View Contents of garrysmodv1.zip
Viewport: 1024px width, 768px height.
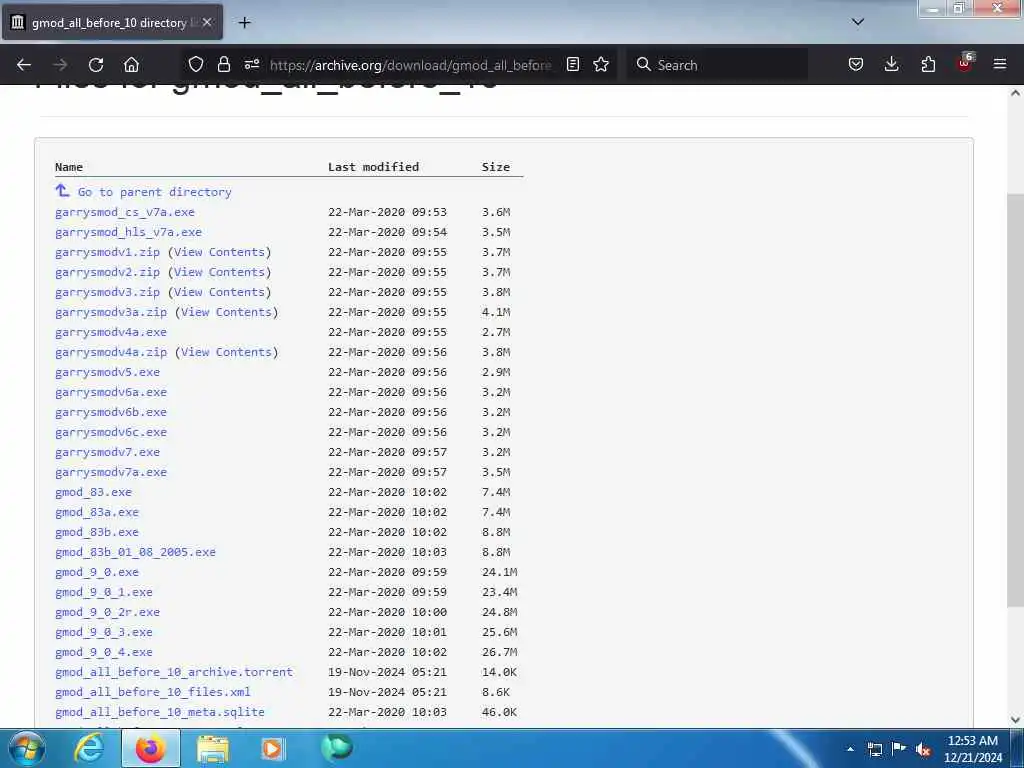pos(219,252)
